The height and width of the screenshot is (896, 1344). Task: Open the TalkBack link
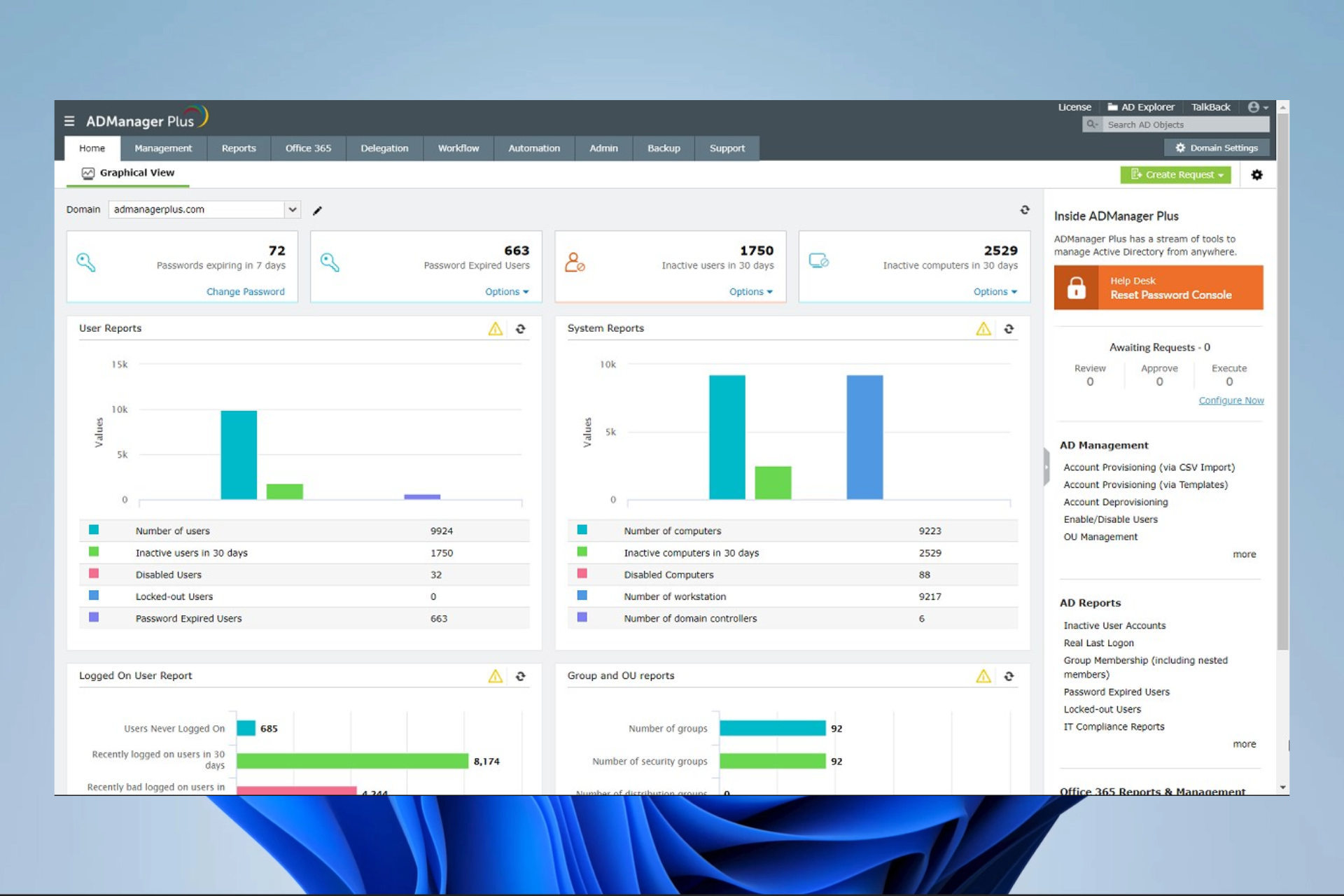[x=1211, y=107]
